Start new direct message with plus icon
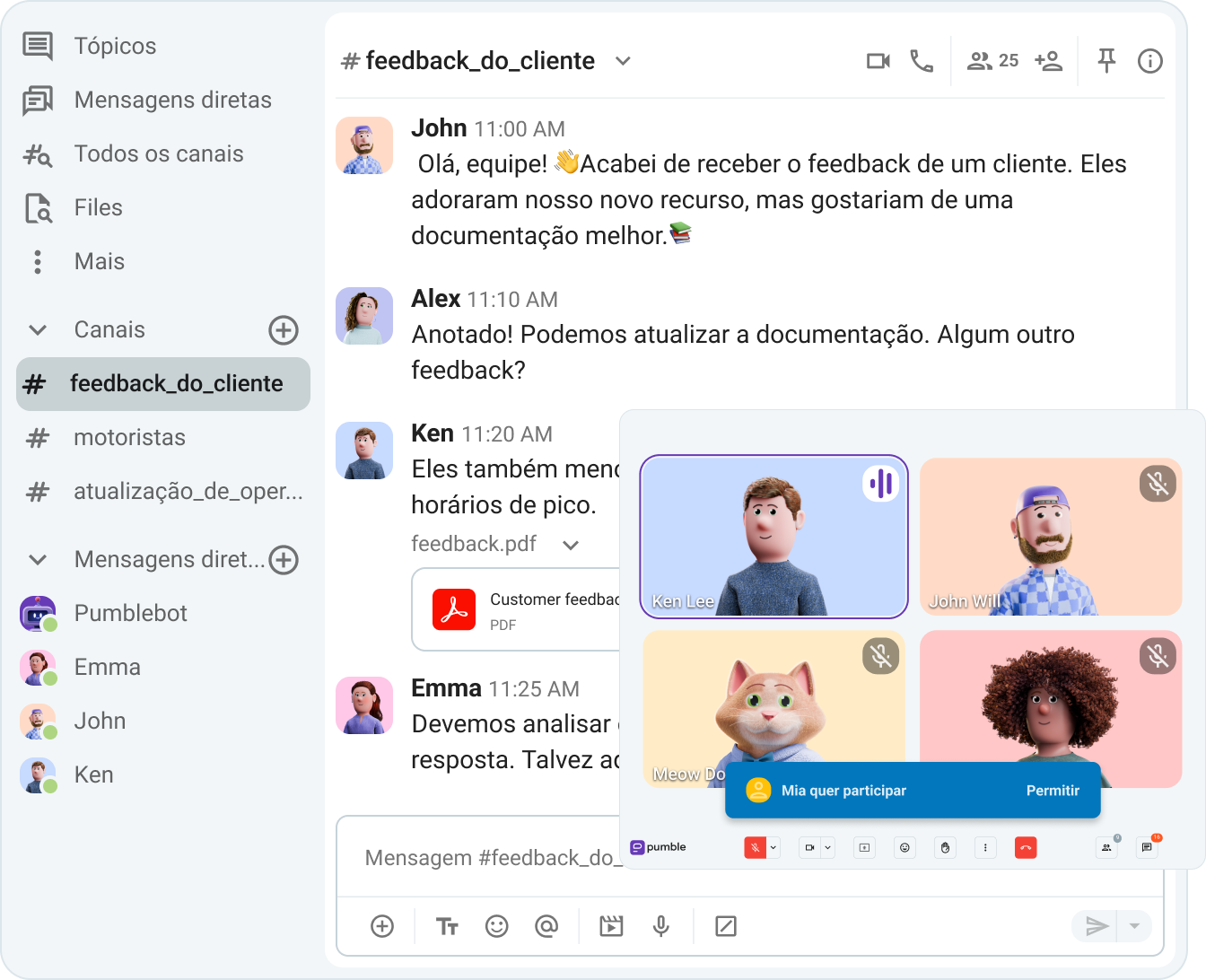This screenshot has width=1206, height=980. [x=284, y=560]
